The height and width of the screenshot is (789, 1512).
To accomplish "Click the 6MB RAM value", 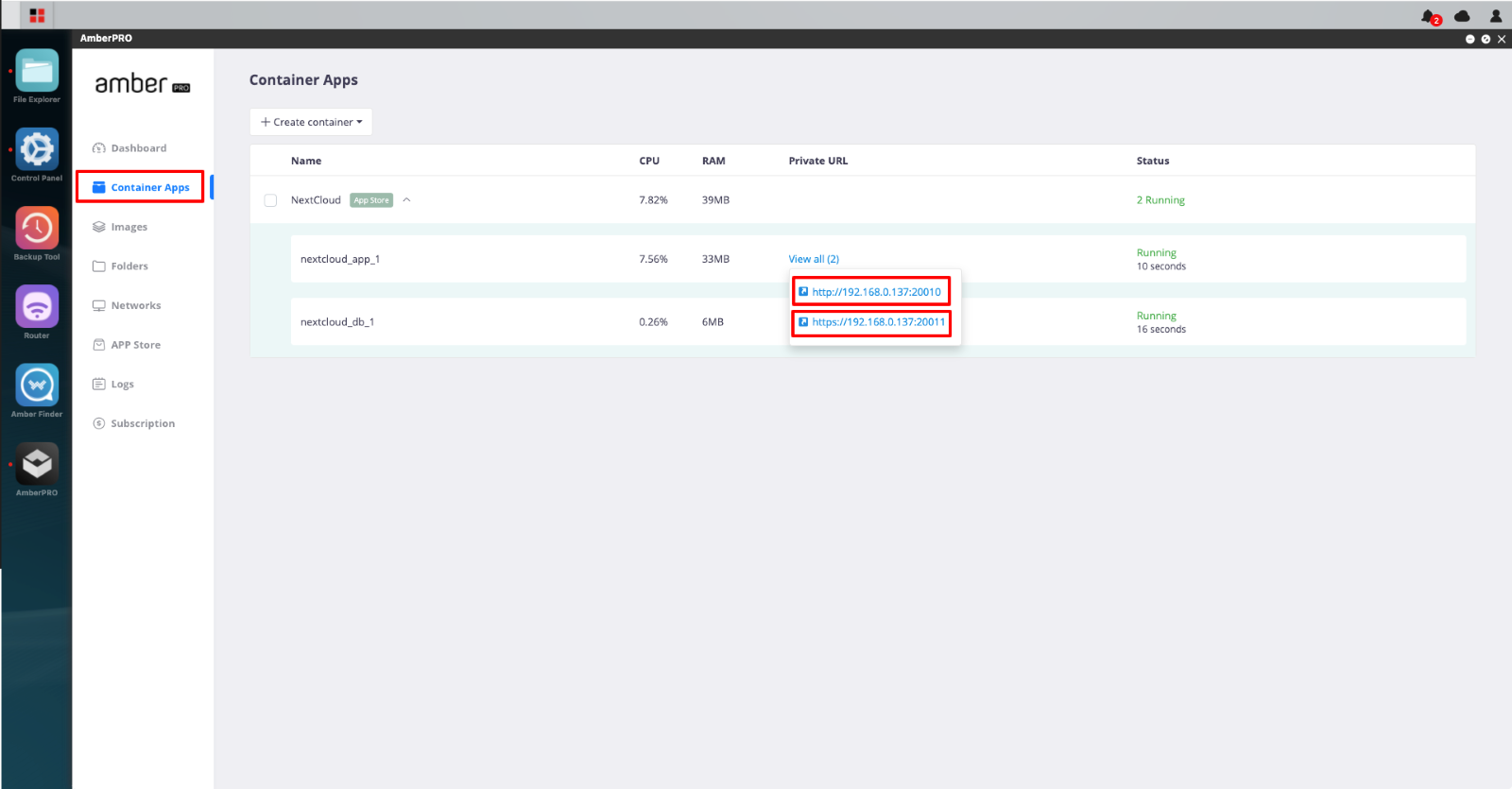I will pos(713,322).
